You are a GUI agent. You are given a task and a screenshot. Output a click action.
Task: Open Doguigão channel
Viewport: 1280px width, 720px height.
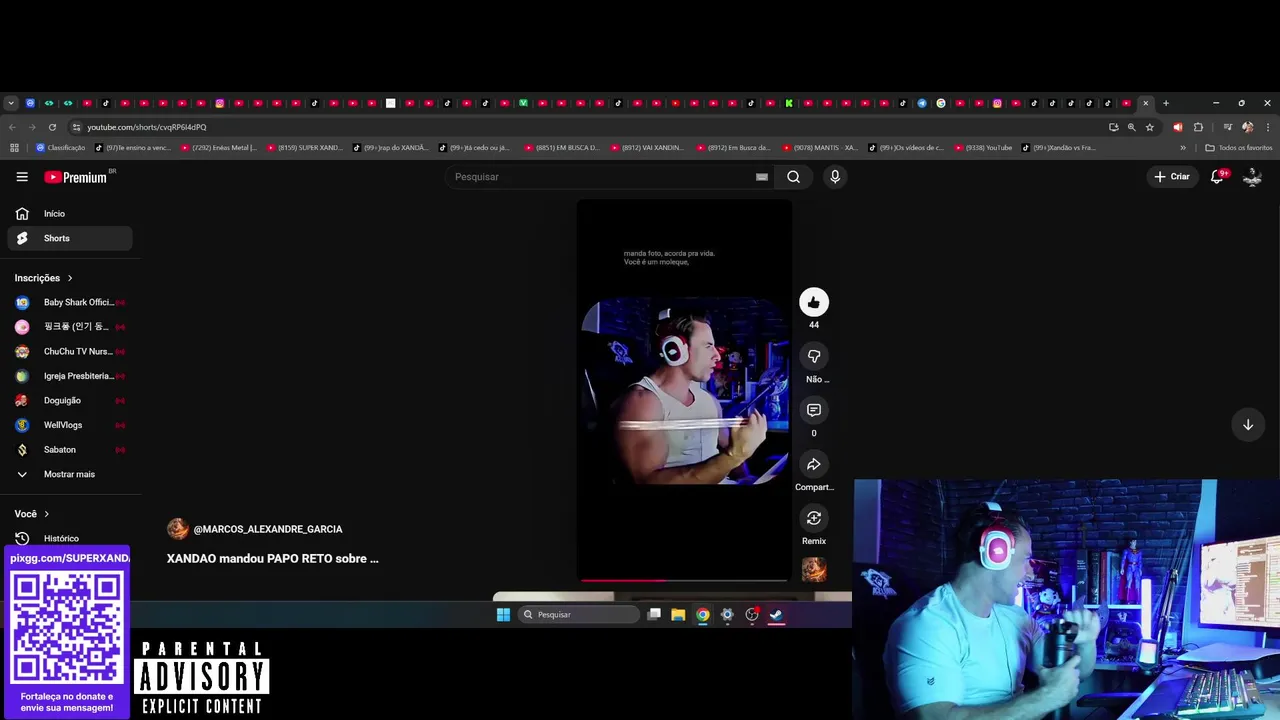[x=70, y=400]
